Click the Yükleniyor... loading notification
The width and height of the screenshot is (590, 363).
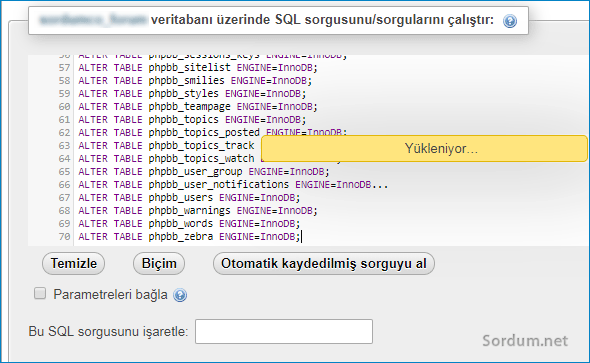pos(424,149)
